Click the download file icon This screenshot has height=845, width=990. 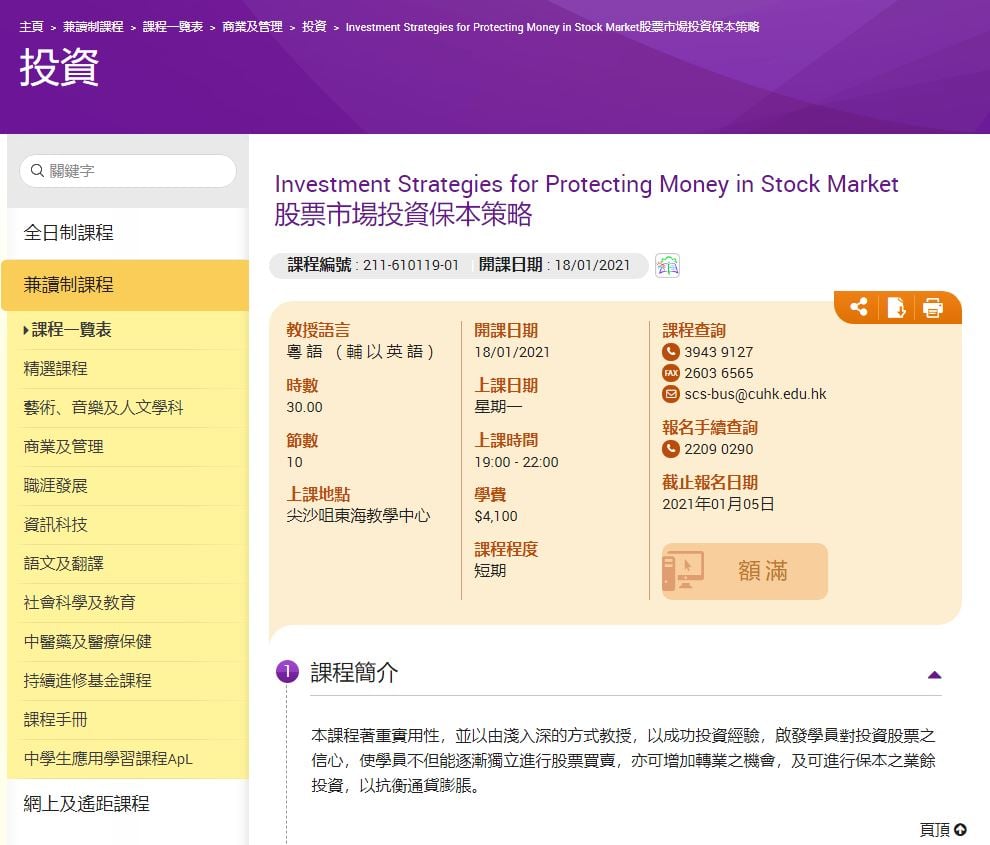tap(897, 308)
